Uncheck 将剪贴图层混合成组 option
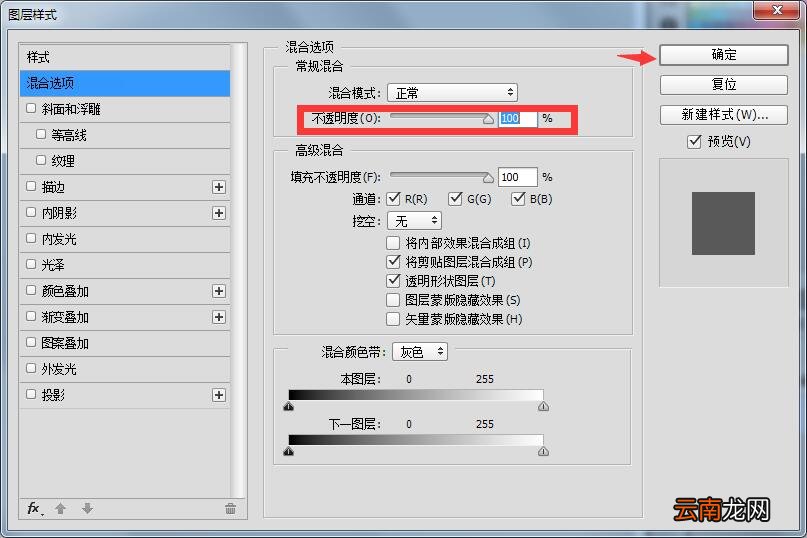Screen dimensions: 807x538 (x=393, y=262)
